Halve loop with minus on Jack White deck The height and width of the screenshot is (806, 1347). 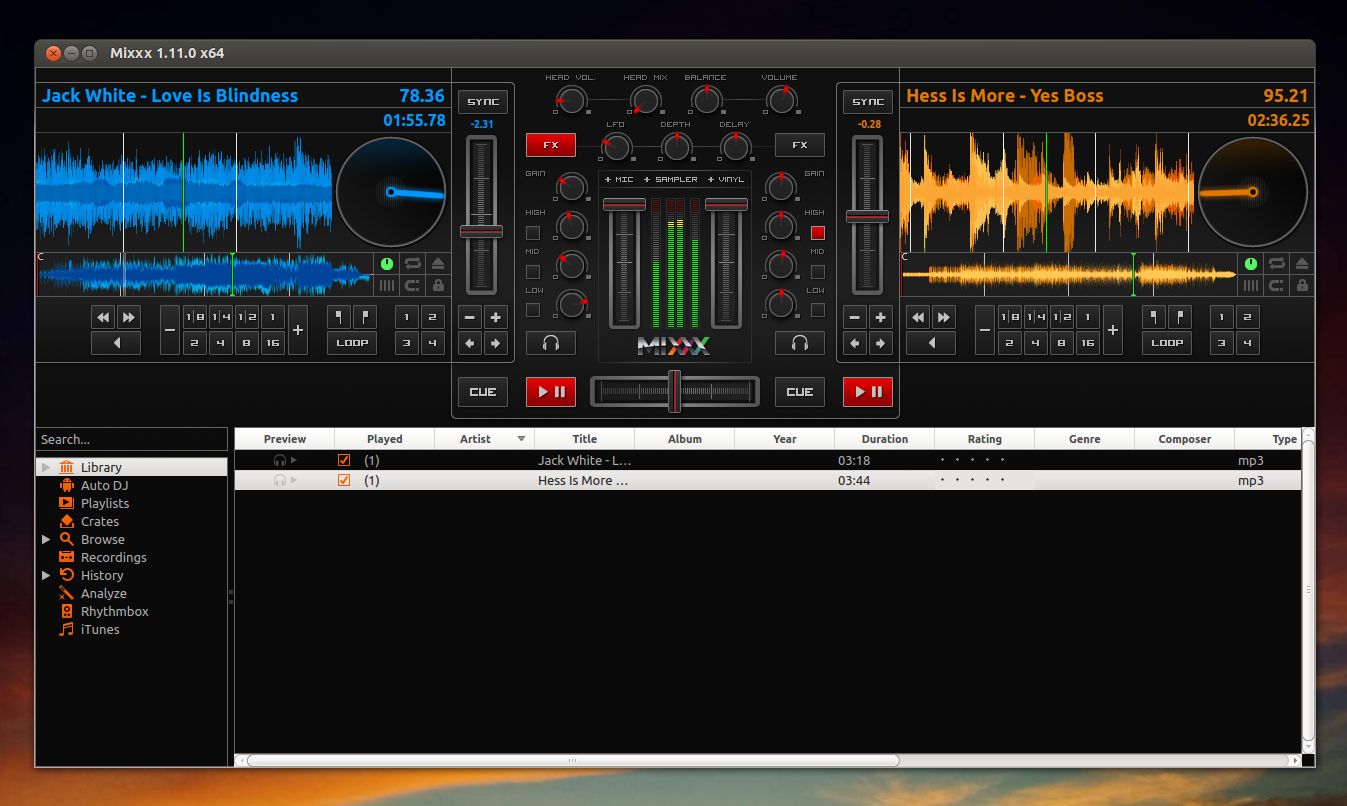pyautogui.click(x=170, y=330)
